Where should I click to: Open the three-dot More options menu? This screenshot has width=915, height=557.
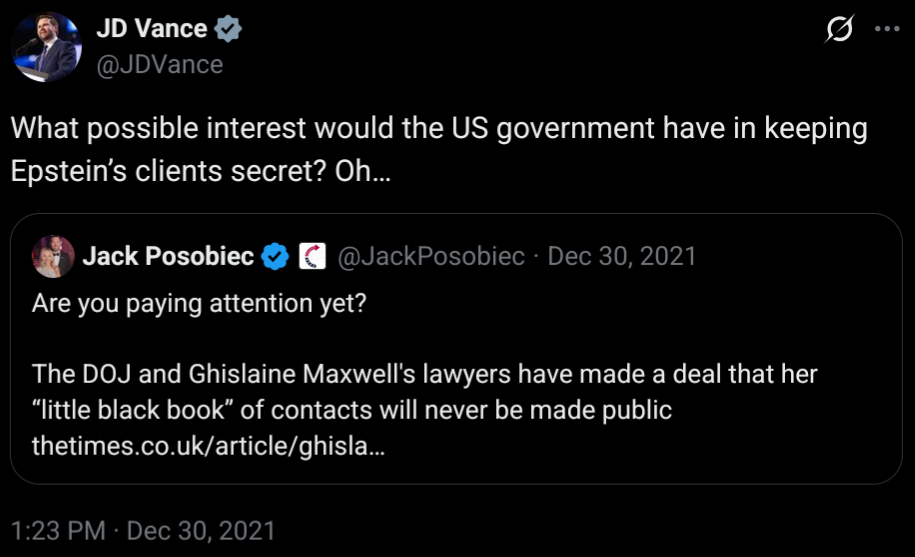(886, 29)
